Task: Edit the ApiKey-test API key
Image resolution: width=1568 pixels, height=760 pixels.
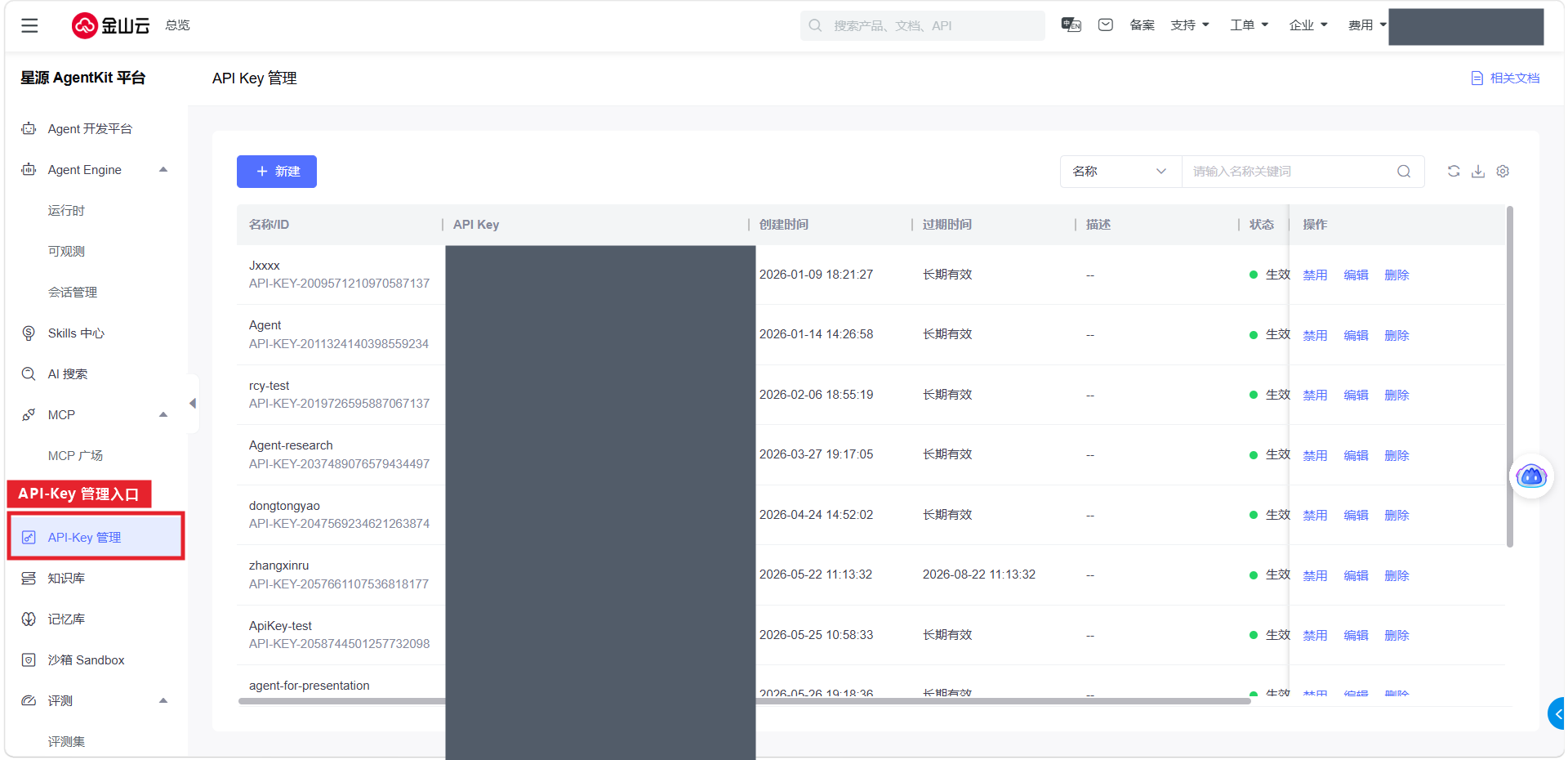Action: coord(1356,635)
